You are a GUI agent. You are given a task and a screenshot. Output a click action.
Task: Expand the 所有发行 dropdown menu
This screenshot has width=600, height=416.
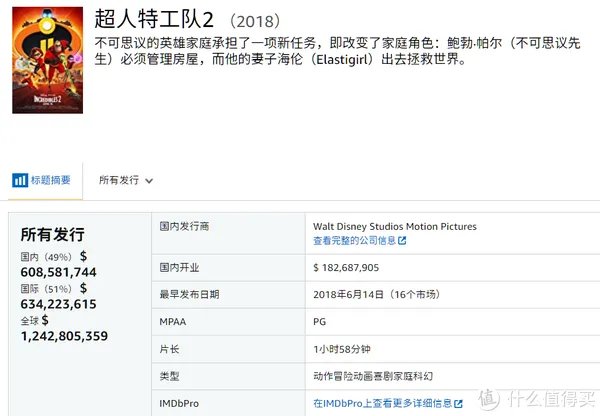[126, 180]
